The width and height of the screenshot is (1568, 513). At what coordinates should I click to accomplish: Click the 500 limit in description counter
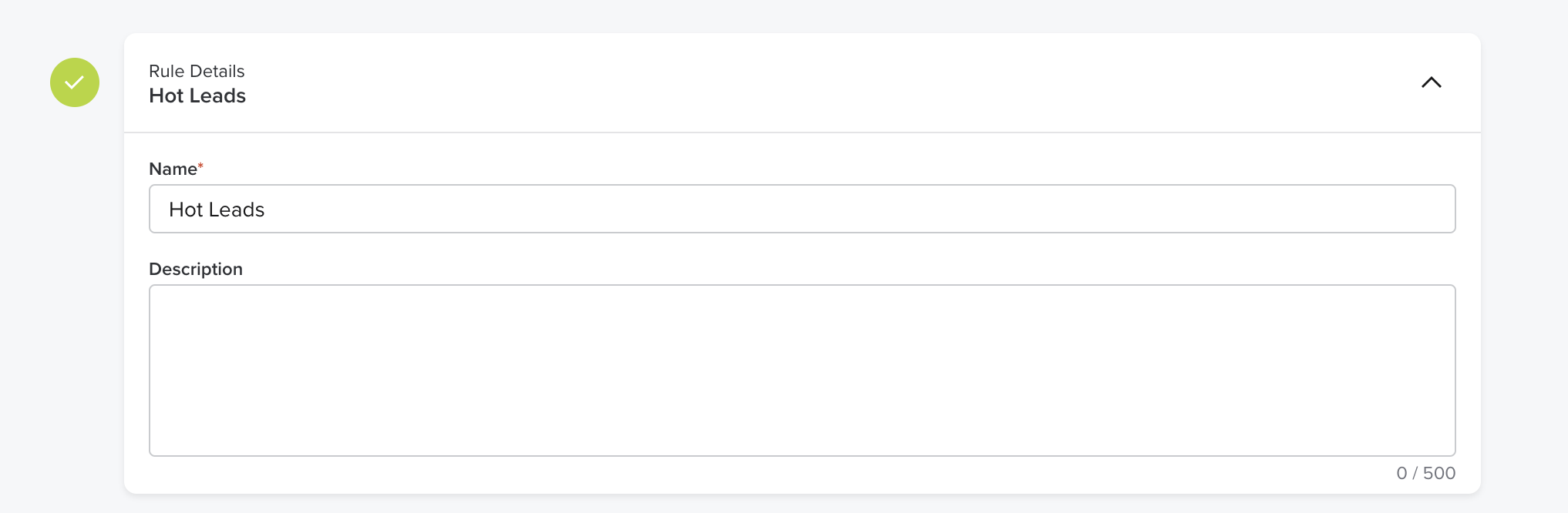tap(1439, 473)
